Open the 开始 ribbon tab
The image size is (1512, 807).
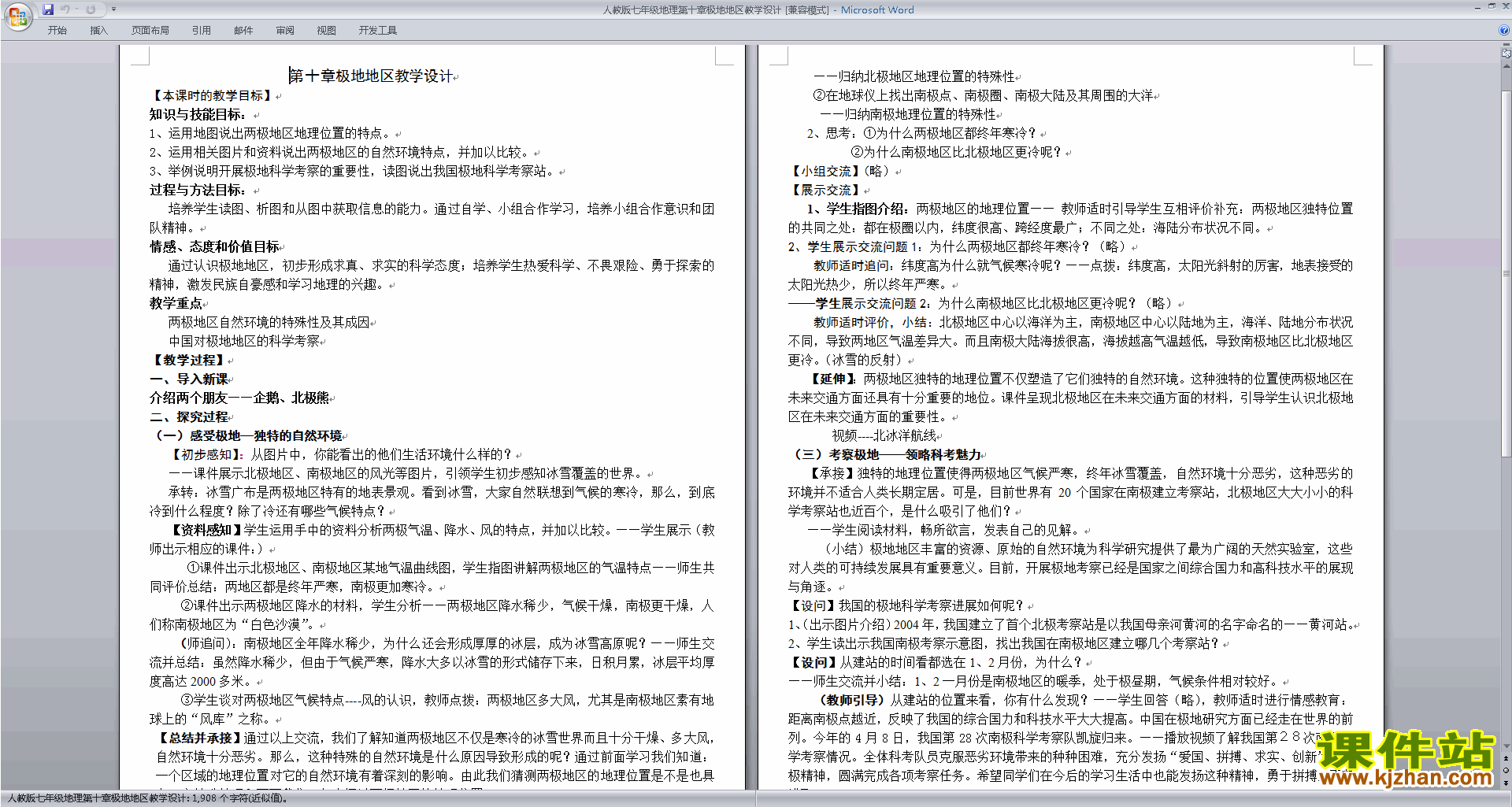[57, 30]
